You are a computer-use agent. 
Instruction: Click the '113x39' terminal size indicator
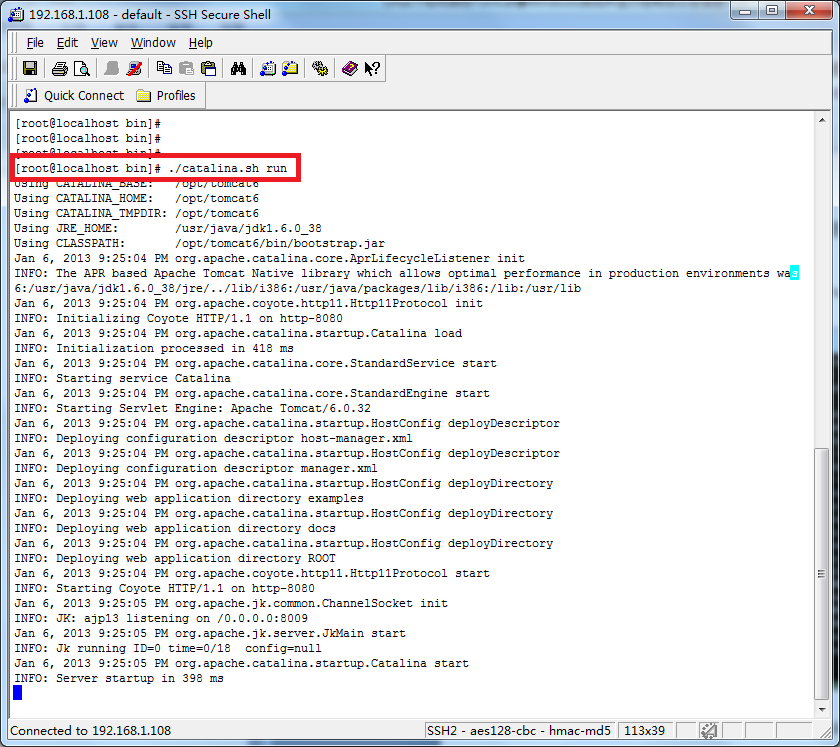pyautogui.click(x=644, y=730)
